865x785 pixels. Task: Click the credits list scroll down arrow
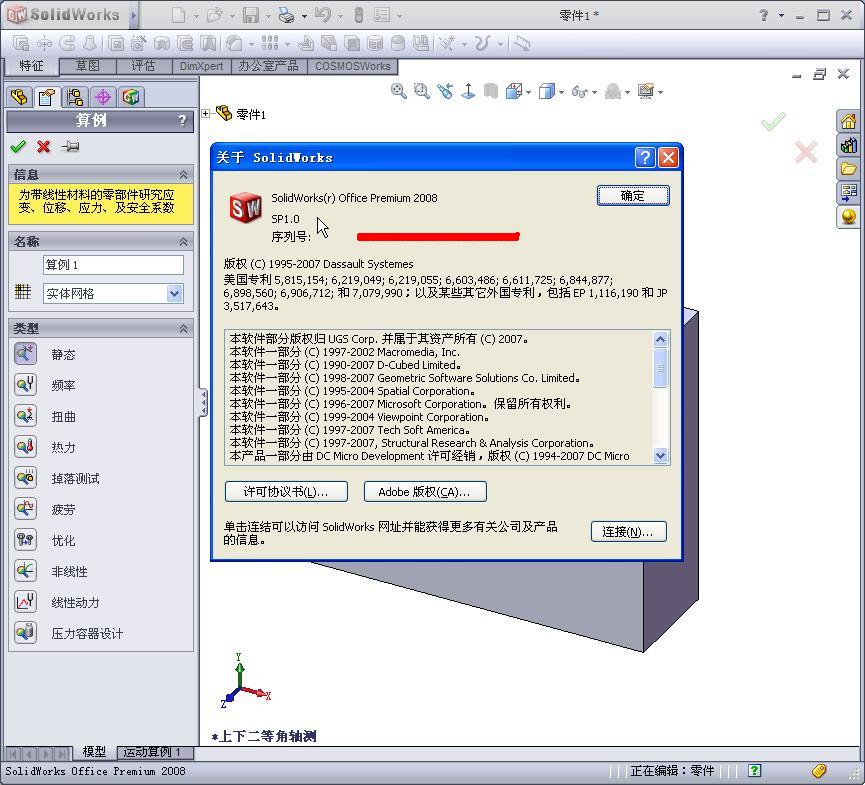pyautogui.click(x=660, y=456)
